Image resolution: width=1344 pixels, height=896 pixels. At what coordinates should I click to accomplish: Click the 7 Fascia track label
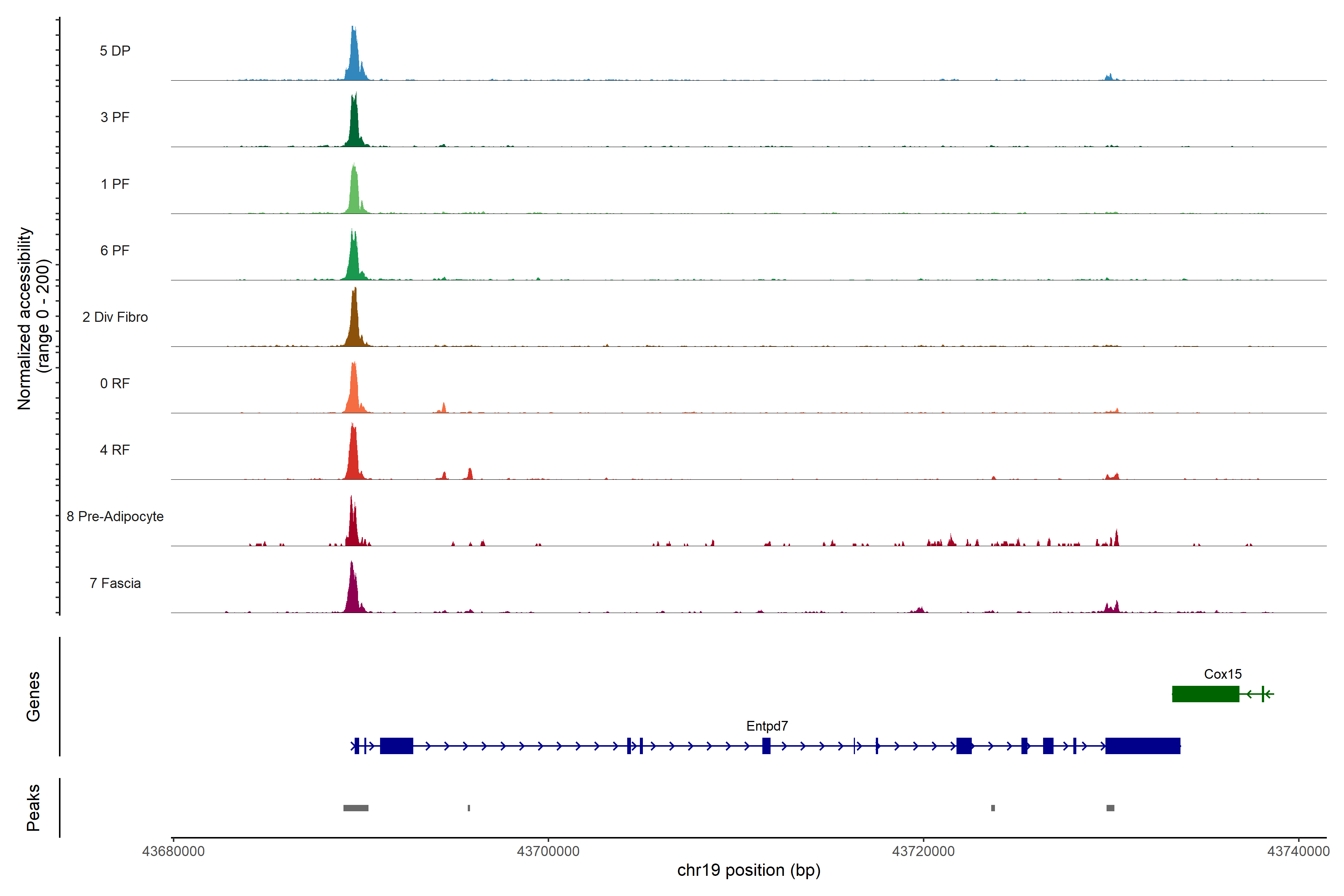point(115,583)
